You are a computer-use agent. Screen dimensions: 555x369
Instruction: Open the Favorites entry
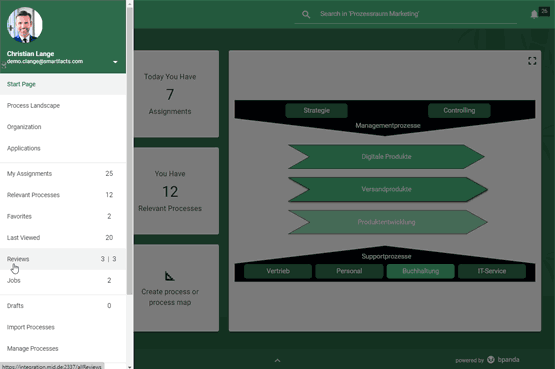pos(63,216)
